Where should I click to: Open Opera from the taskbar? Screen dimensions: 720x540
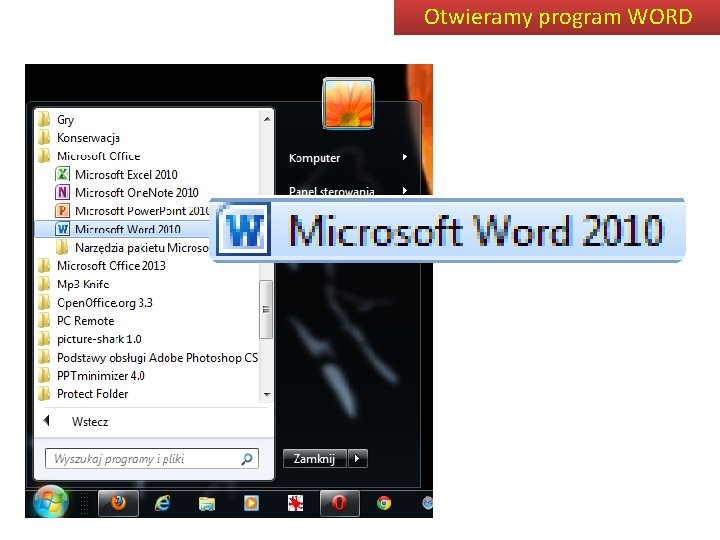[x=339, y=503]
